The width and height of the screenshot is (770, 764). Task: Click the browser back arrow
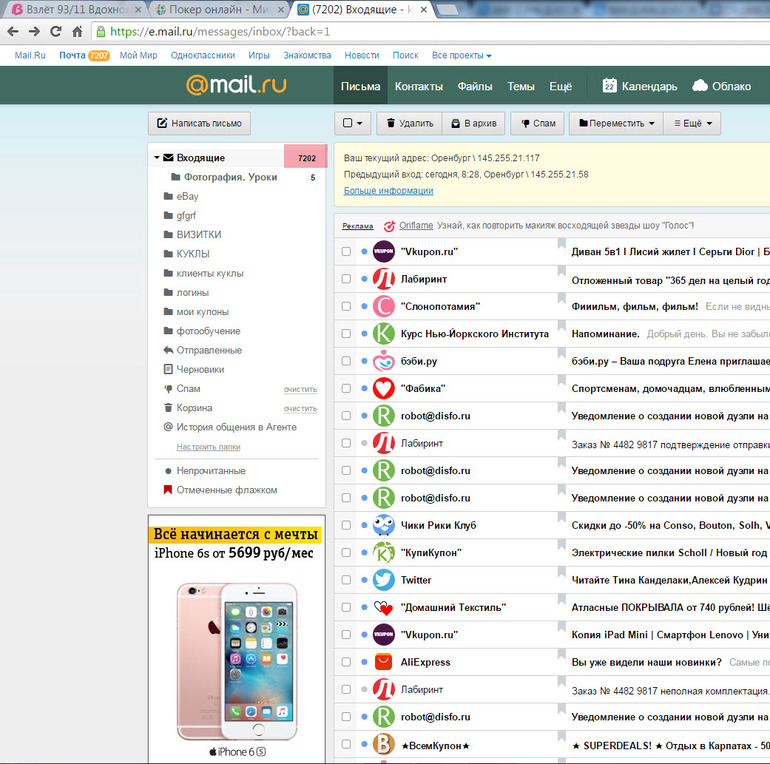pyautogui.click(x=13, y=31)
